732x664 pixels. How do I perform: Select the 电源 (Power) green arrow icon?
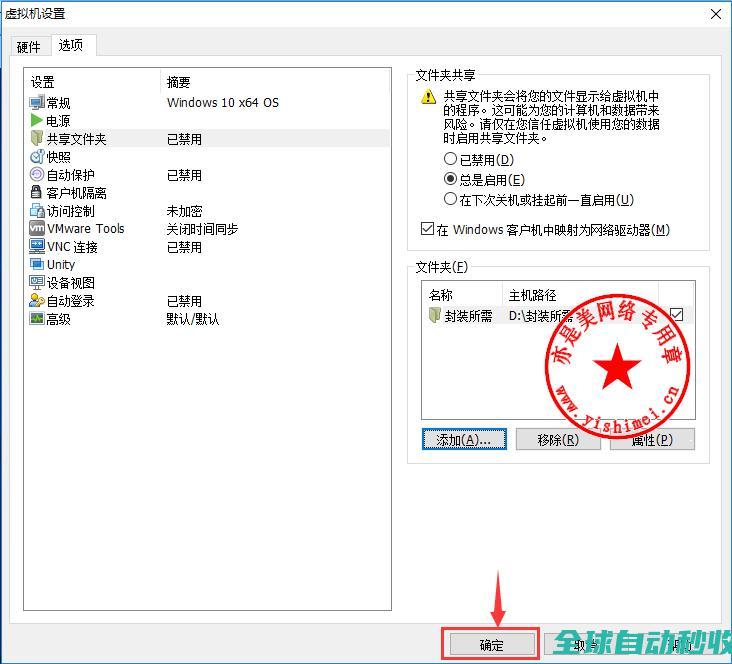[x=37, y=121]
